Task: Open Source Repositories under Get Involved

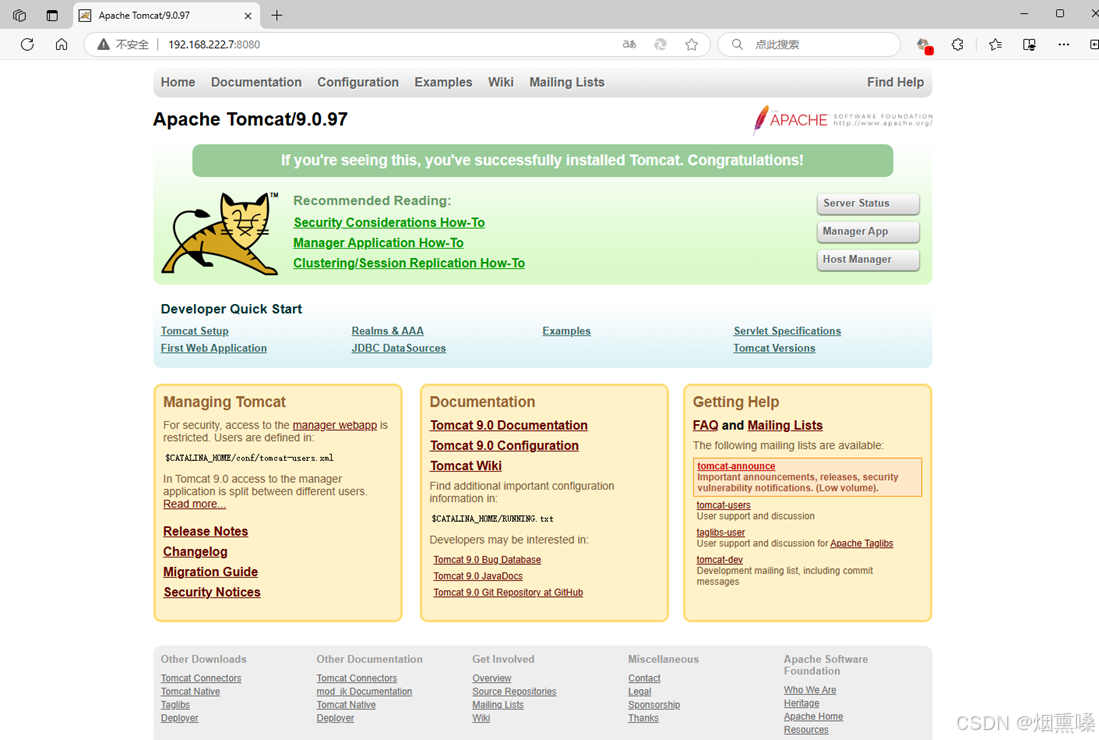Action: (514, 692)
